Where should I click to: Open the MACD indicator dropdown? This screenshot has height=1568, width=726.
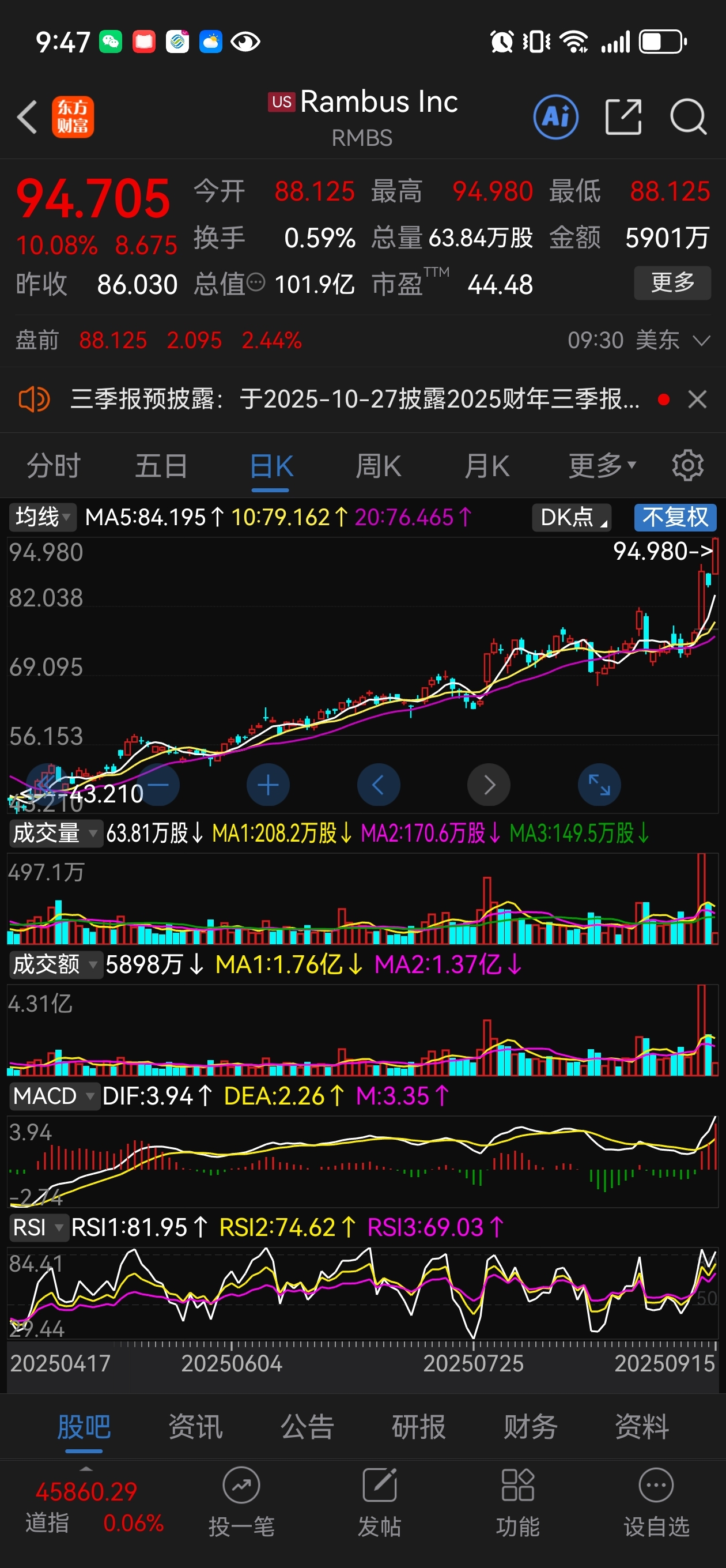click(x=55, y=1096)
